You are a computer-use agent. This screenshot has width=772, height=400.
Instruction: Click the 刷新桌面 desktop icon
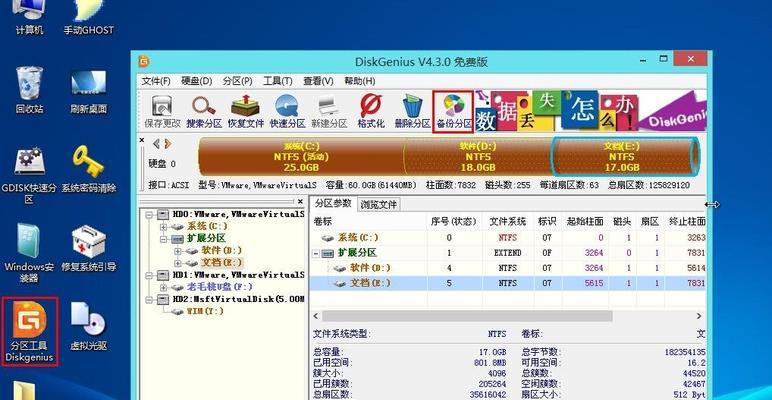point(89,90)
